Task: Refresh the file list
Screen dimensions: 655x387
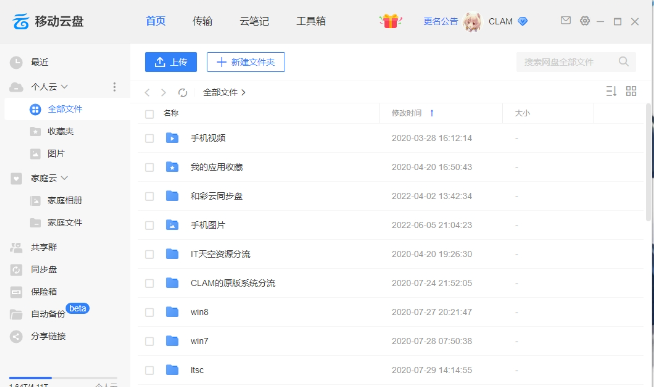Action: [183, 92]
